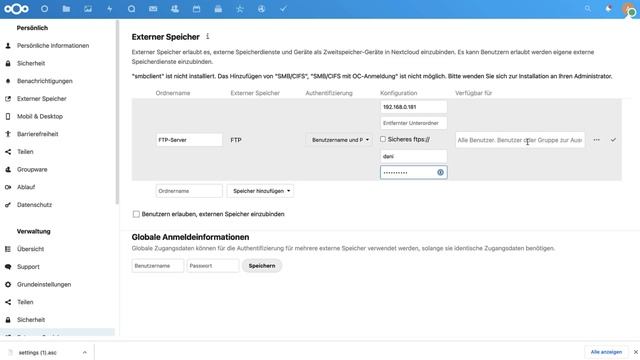Click the empty Ordnername field
640x360 pixels.
[189, 191]
